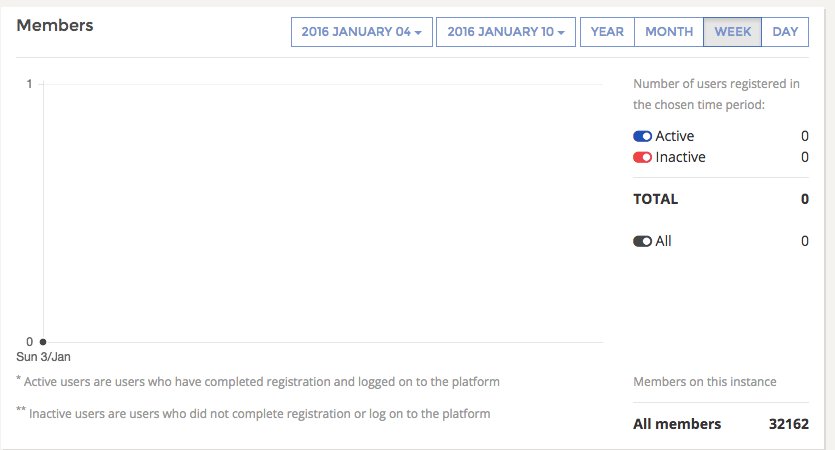Switch chart to DAY view
The height and width of the screenshot is (450, 835).
[x=785, y=32]
